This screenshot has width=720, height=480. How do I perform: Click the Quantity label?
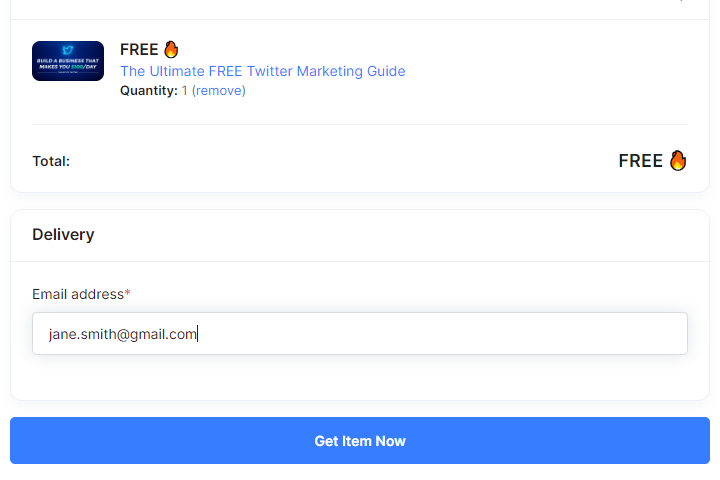pos(149,90)
